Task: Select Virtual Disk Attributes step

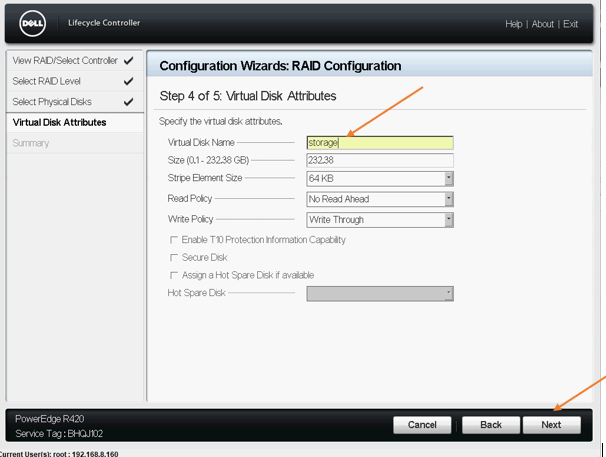Action: 75,123
